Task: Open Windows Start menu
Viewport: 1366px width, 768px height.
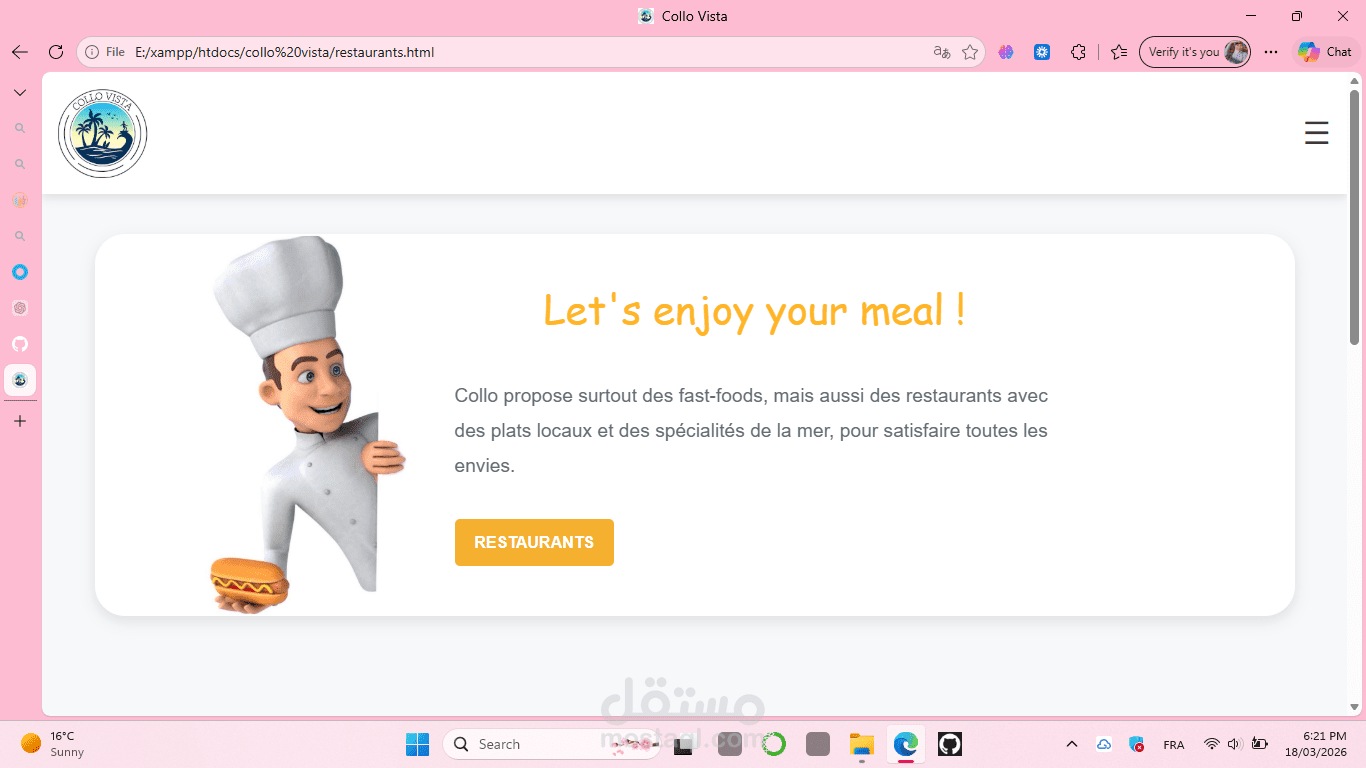Action: click(417, 744)
